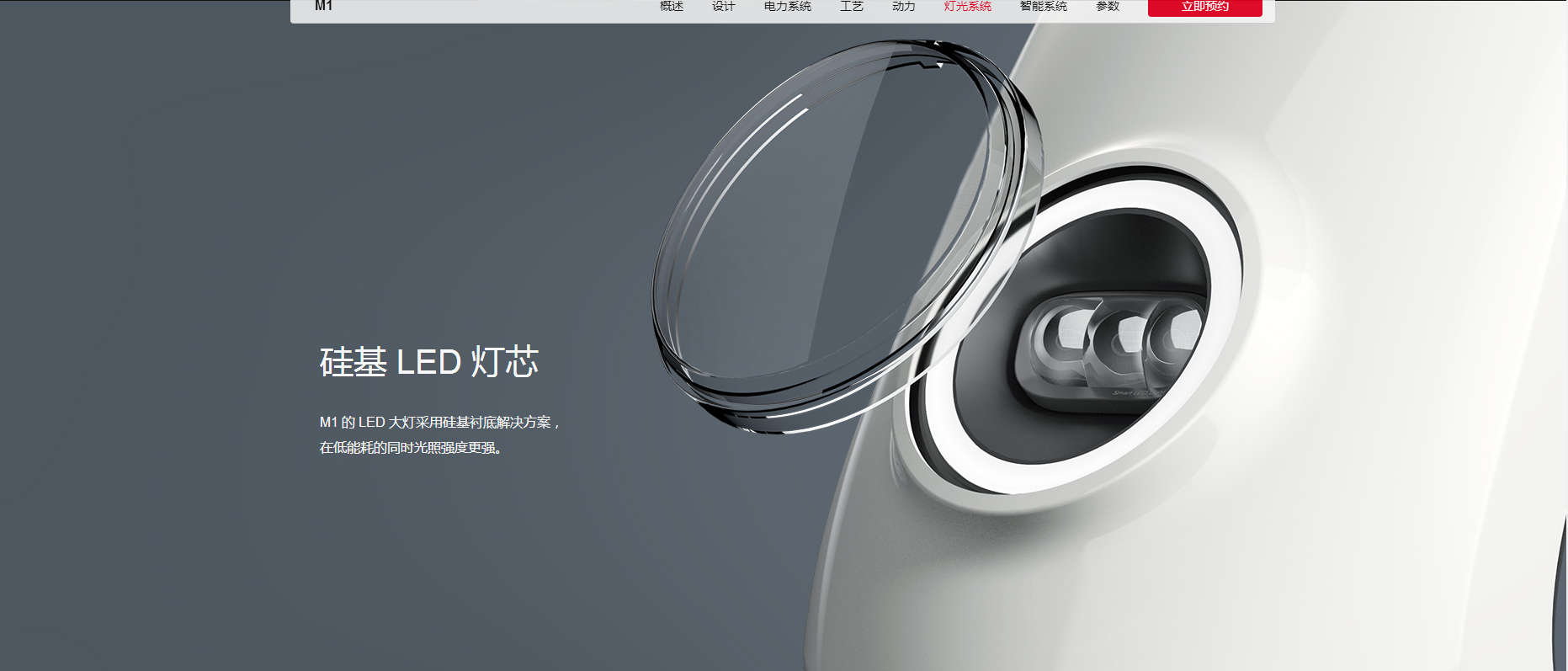Jump to the 工艺 section
1568x671 pixels.
(x=852, y=6)
